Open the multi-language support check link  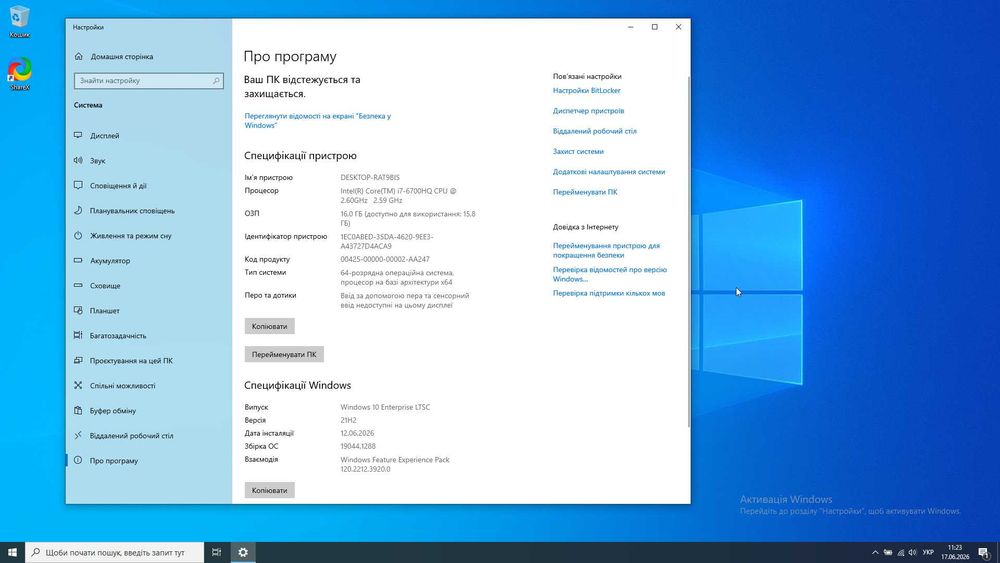click(608, 293)
